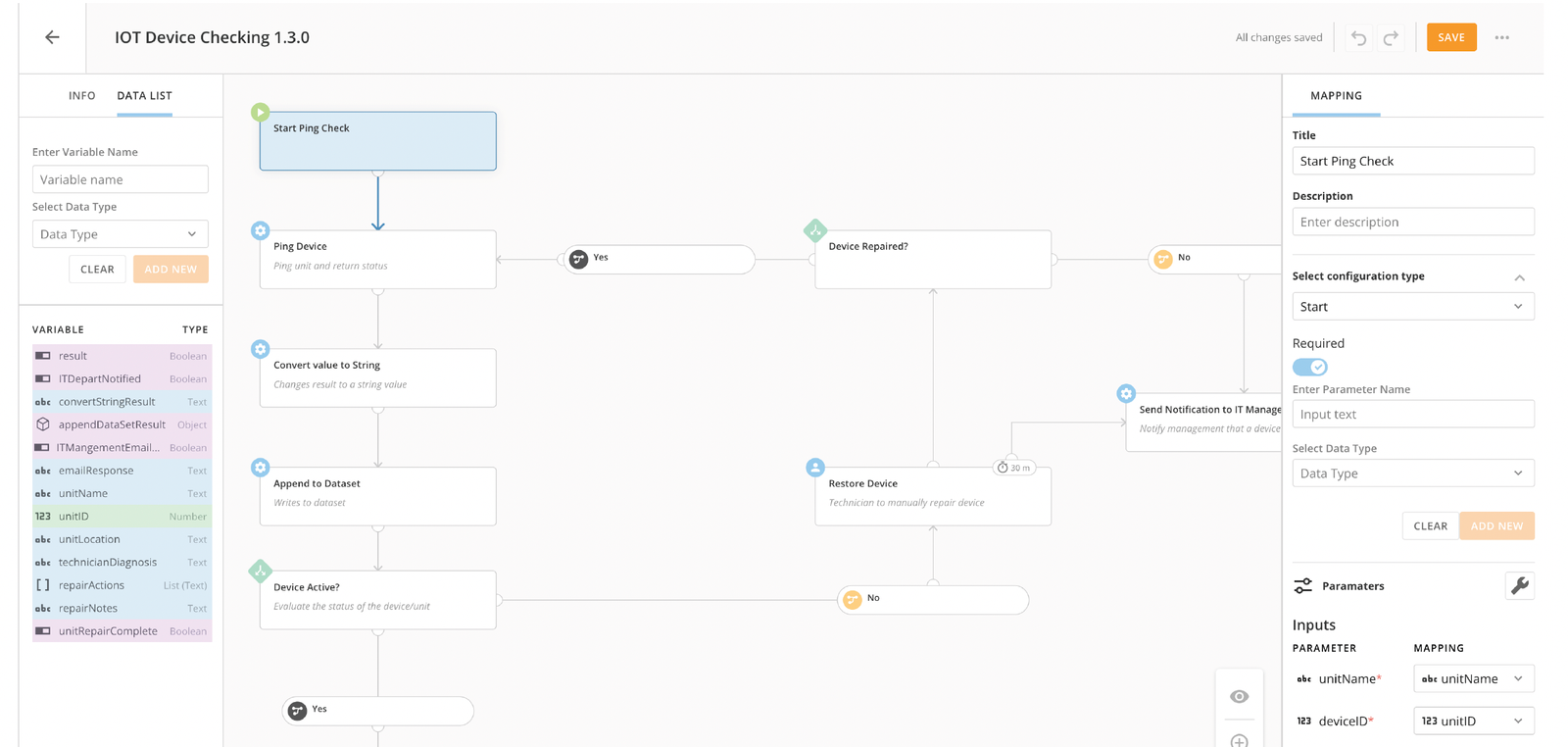The height and width of the screenshot is (747, 1568).
Task: Collapse the Select configuration type section
Action: (1519, 277)
